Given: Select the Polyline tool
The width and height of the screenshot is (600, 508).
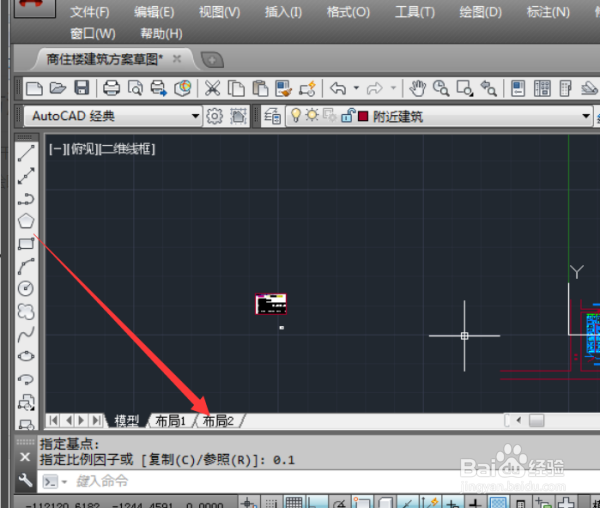Looking at the screenshot, I should tap(26, 199).
